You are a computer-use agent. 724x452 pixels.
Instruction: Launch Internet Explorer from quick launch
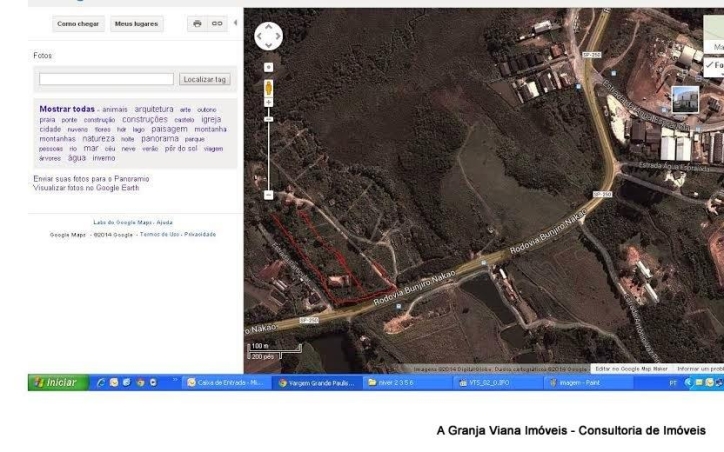click(x=100, y=383)
